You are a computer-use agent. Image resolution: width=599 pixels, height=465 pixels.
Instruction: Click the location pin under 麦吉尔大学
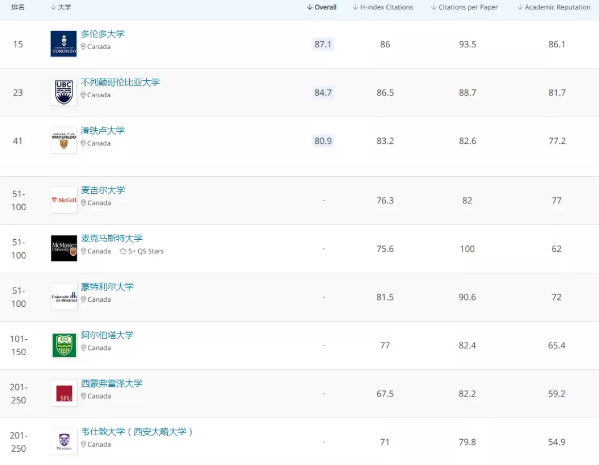click(x=83, y=203)
